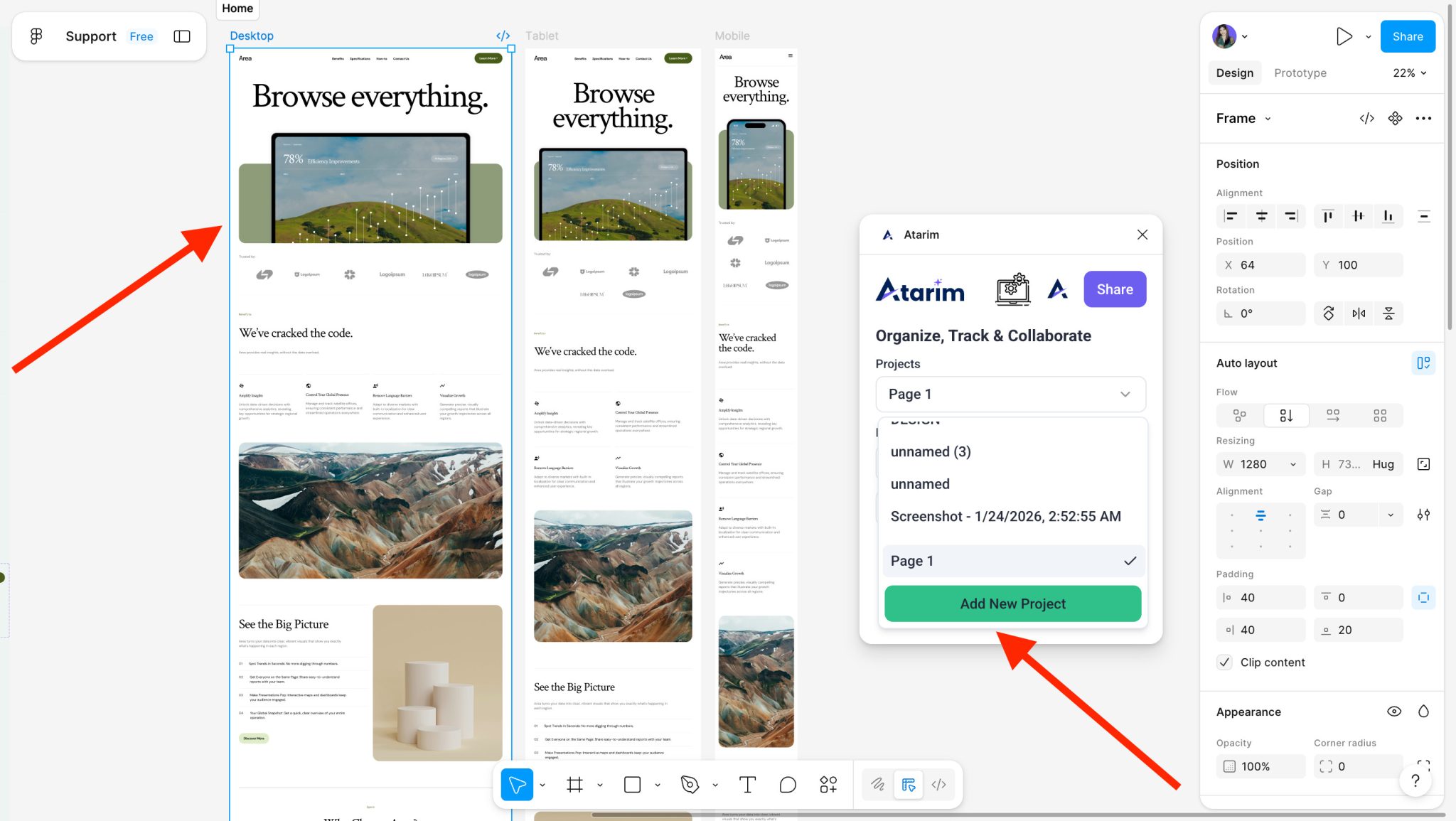
Task: Switch to the Prototype tab
Action: pyautogui.click(x=1300, y=73)
